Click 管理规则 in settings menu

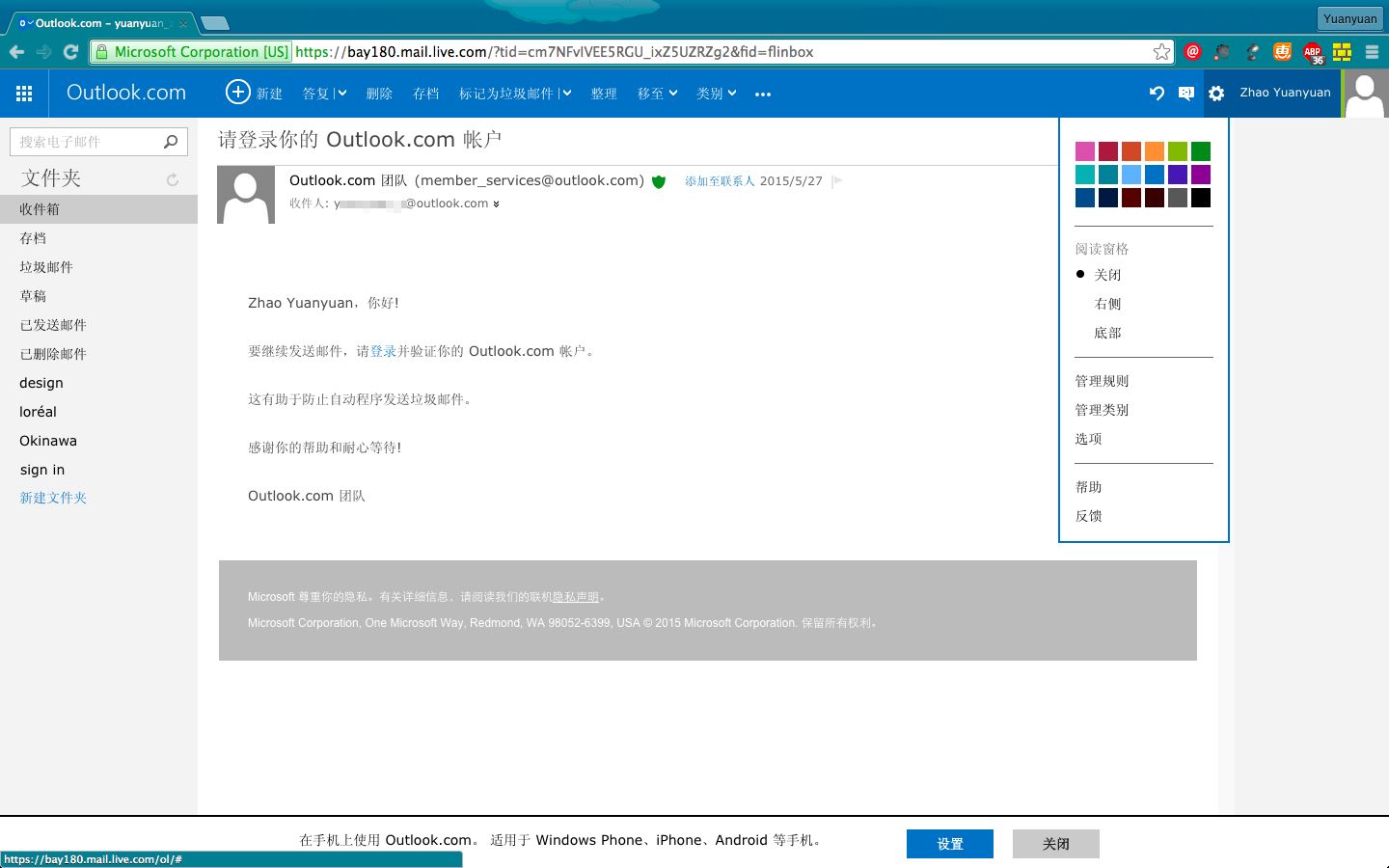pyautogui.click(x=1102, y=381)
